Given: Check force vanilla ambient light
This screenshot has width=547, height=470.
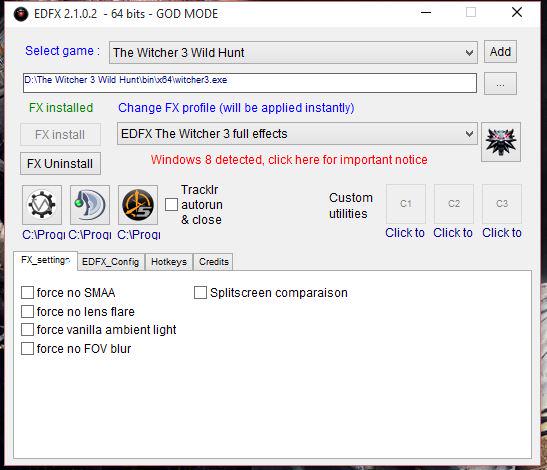Looking at the screenshot, I should [x=28, y=329].
